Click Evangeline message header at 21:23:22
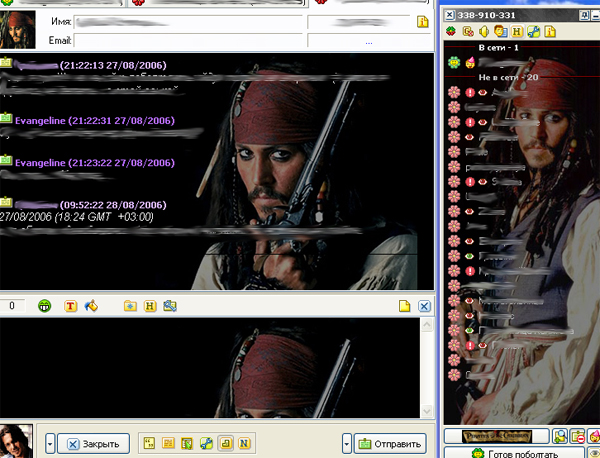Viewport: 600px width, 458px height. pyautogui.click(x=95, y=163)
